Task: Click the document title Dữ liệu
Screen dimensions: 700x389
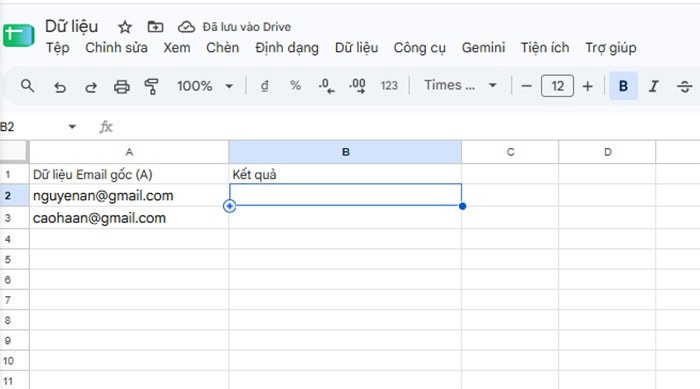Action: coord(71,27)
